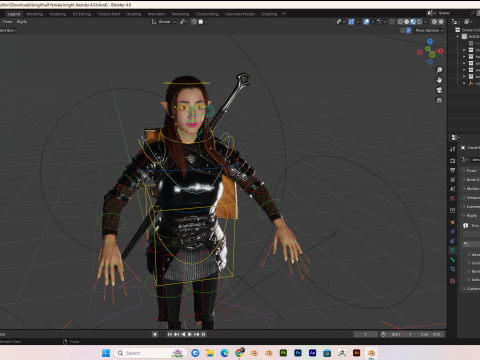The image size is (480, 360).
Task: Select material preview viewport shading
Action: click(413, 22)
